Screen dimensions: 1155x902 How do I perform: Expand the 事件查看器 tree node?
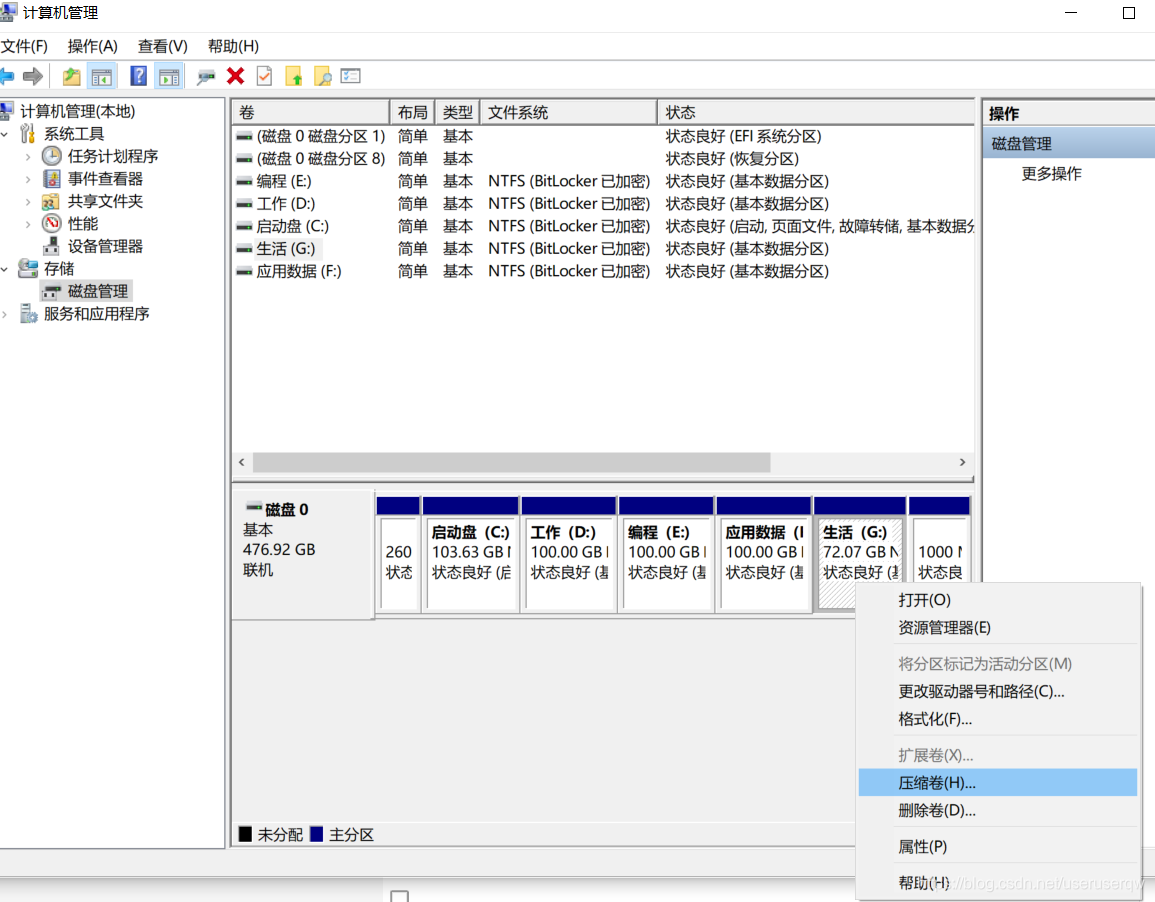coord(28,179)
